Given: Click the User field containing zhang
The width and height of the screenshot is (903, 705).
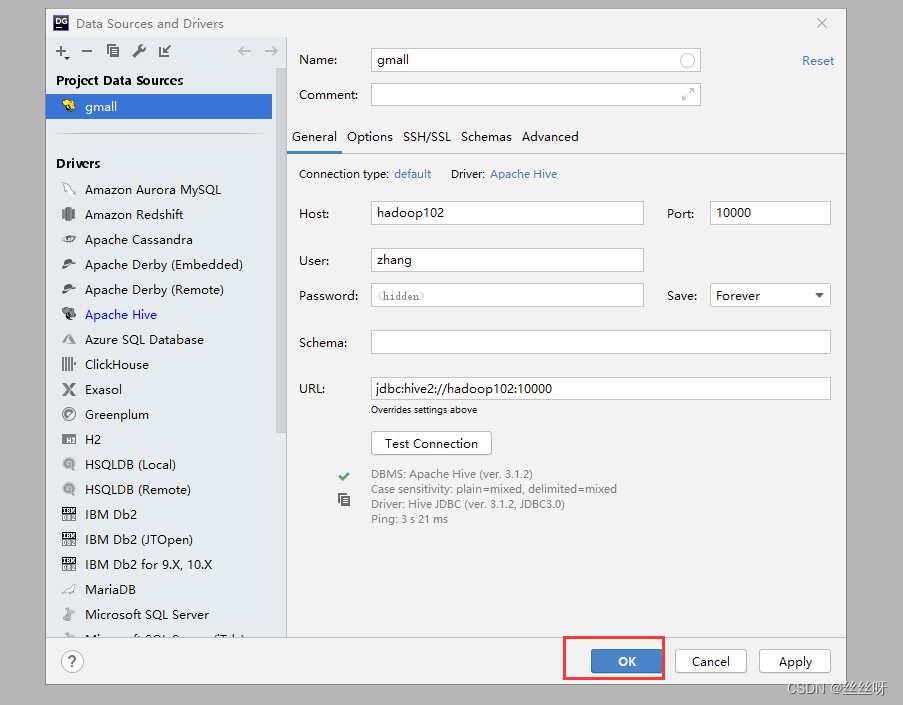Looking at the screenshot, I should tap(507, 260).
